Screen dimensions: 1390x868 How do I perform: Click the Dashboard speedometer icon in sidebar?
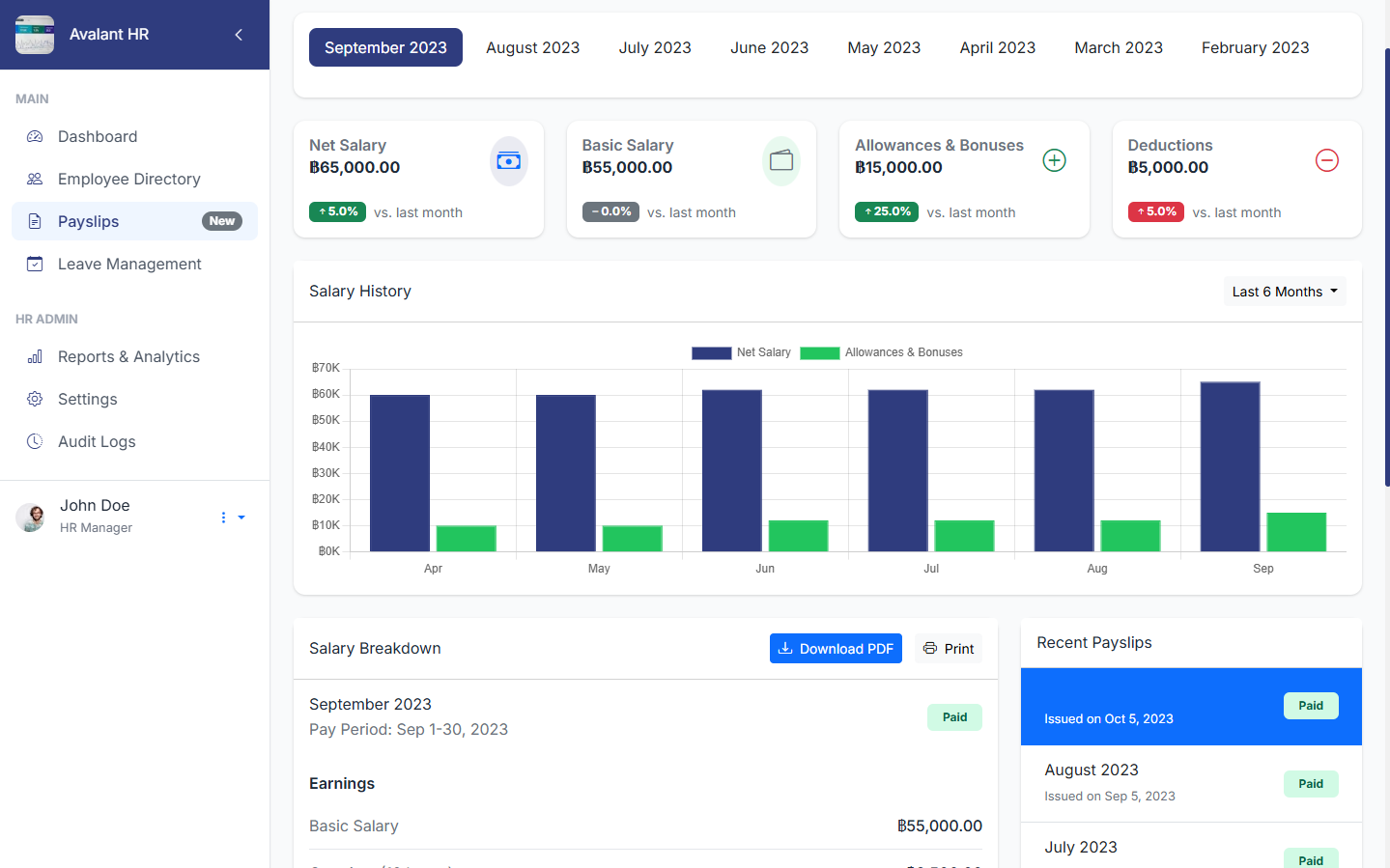pos(35,137)
